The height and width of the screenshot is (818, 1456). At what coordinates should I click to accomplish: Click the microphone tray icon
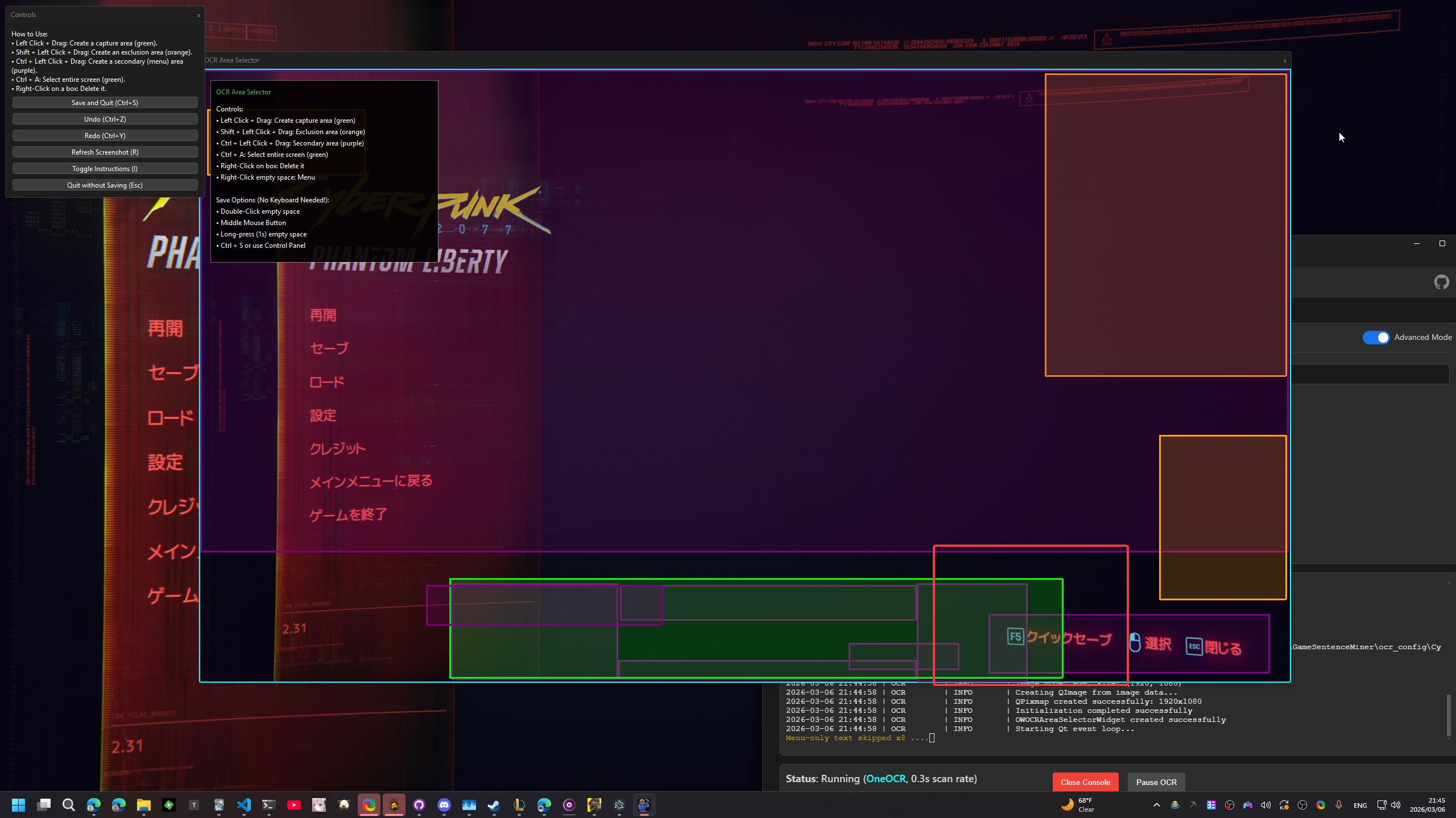pyautogui.click(x=1338, y=804)
